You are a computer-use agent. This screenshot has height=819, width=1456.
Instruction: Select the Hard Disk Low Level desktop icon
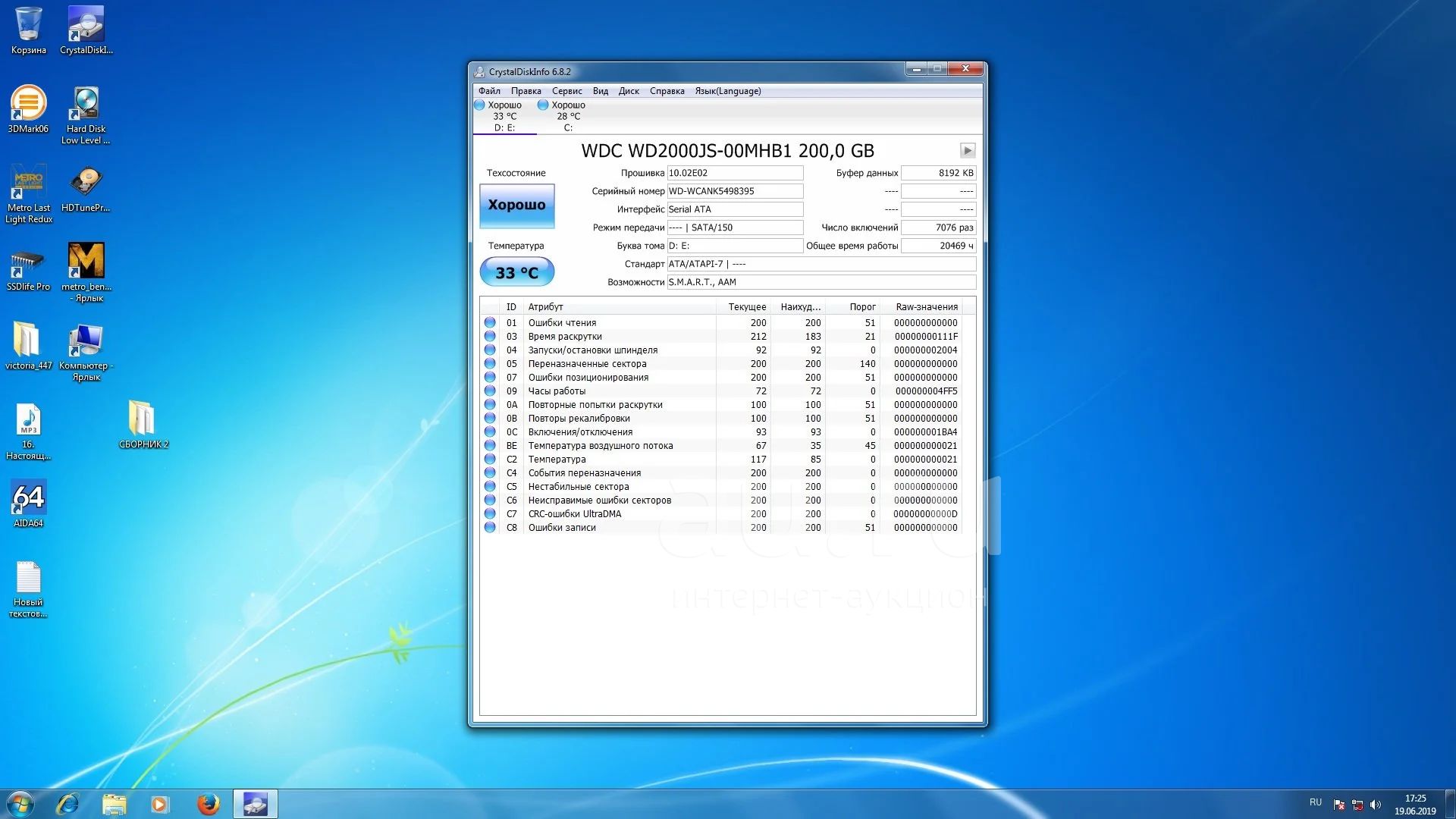(x=86, y=115)
